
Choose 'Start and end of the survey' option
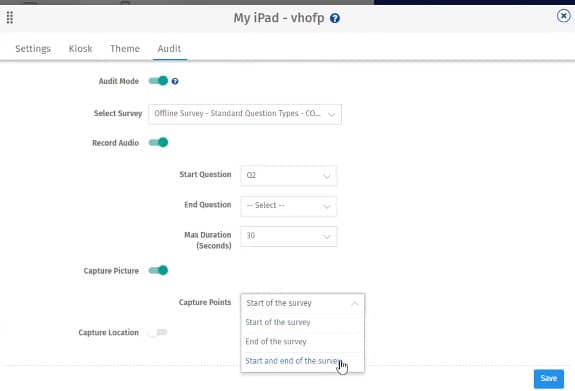point(303,361)
